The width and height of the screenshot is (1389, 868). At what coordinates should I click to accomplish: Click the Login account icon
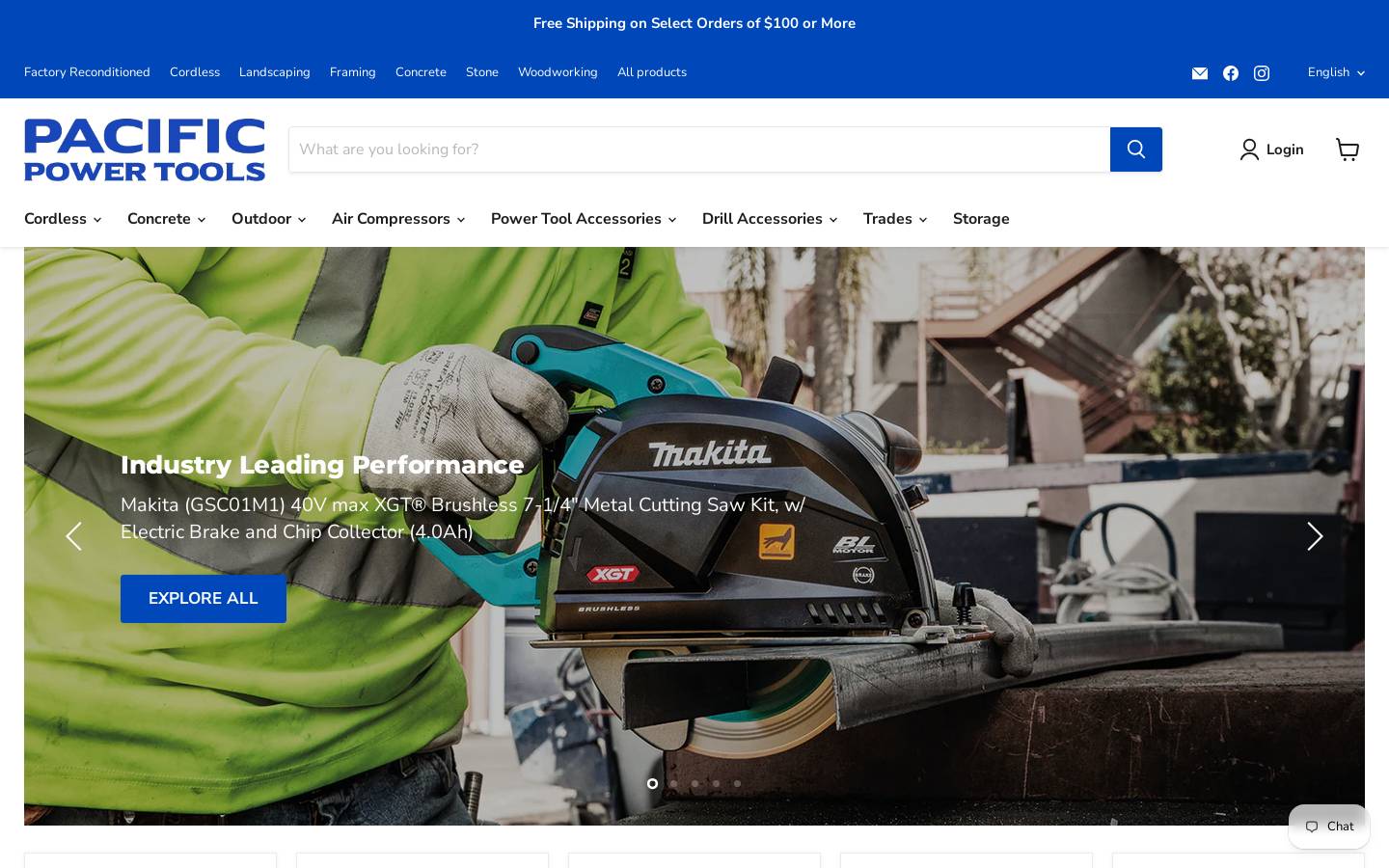point(1249,149)
